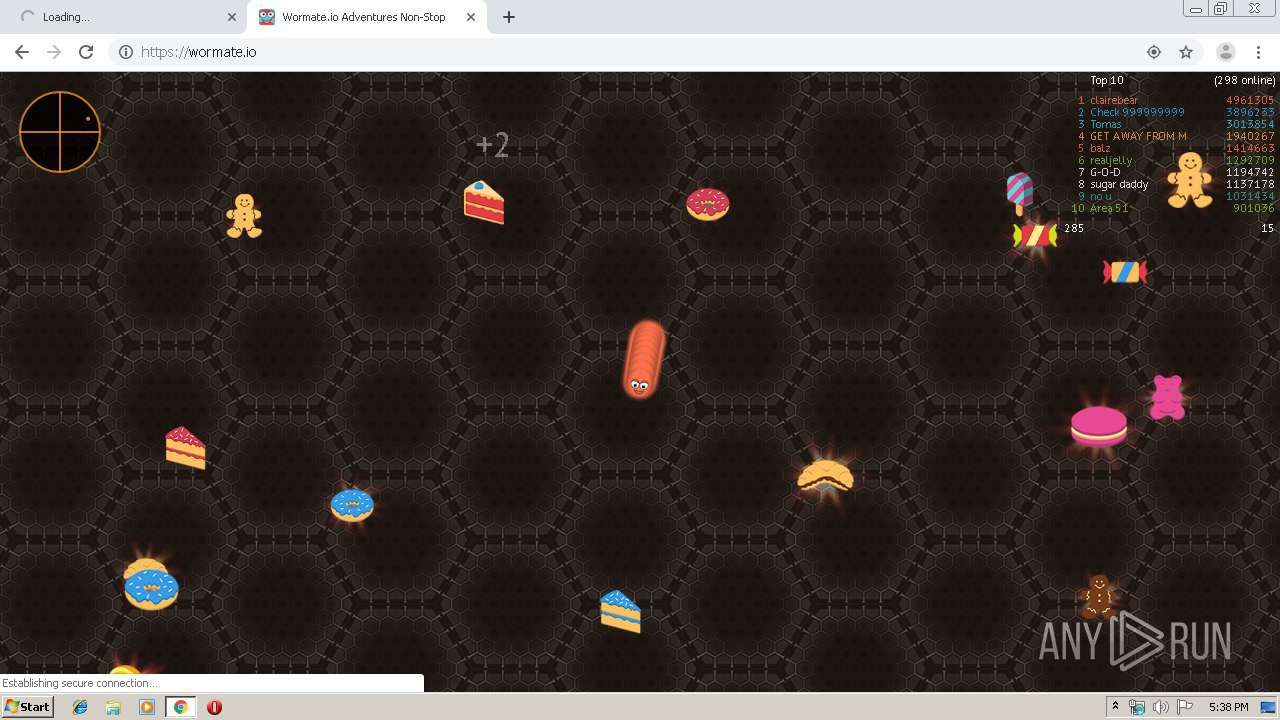Viewport: 1280px width, 720px height.
Task: Open the media player taskbar icon
Action: click(x=147, y=707)
